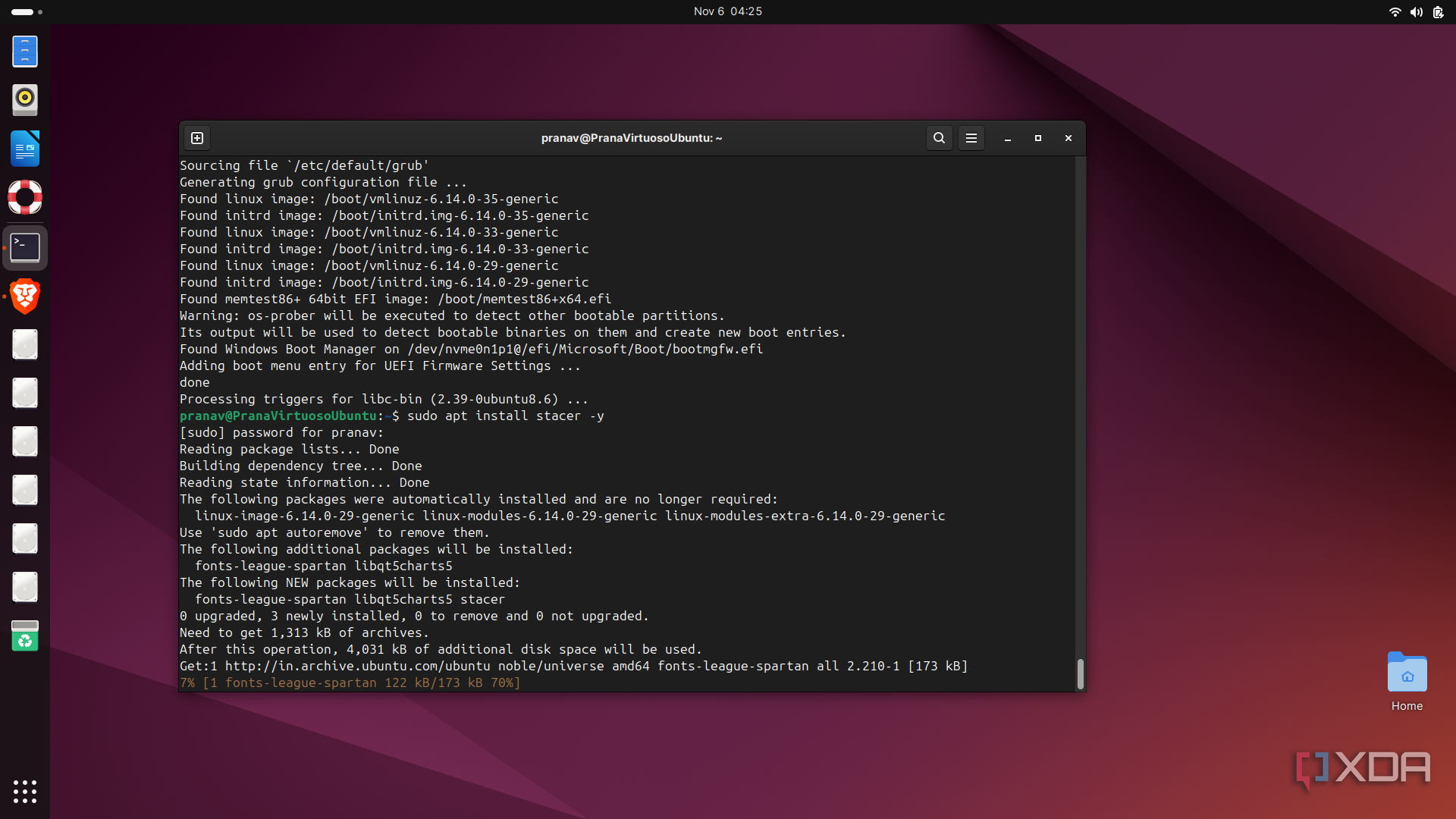Screen dimensions: 1456x819
Task: Open the terminal search
Action: click(x=939, y=138)
